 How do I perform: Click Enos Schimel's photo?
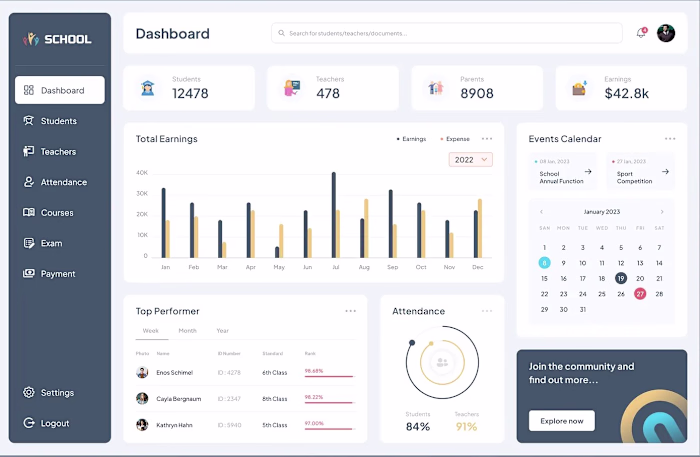point(142,372)
